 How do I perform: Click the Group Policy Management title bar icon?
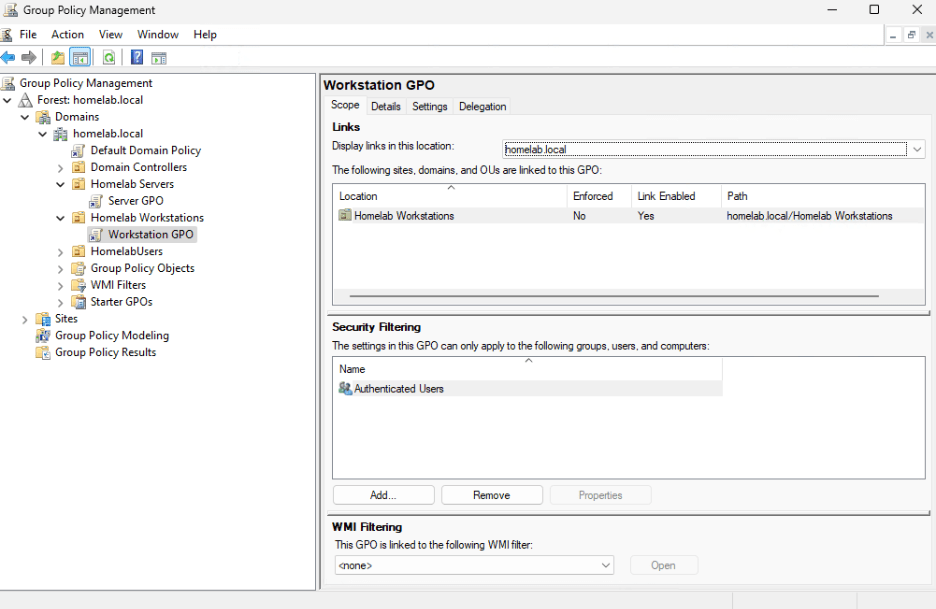(x=10, y=10)
